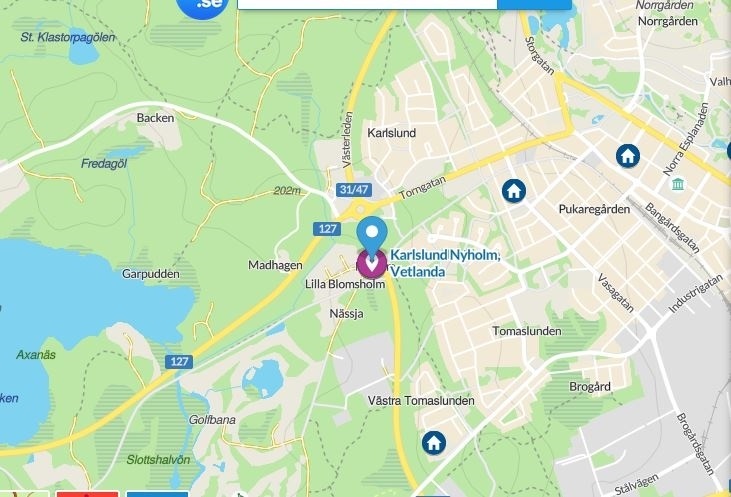The height and width of the screenshot is (497, 731).
Task: Click the blue search button beside input
Action: tap(534, 4)
